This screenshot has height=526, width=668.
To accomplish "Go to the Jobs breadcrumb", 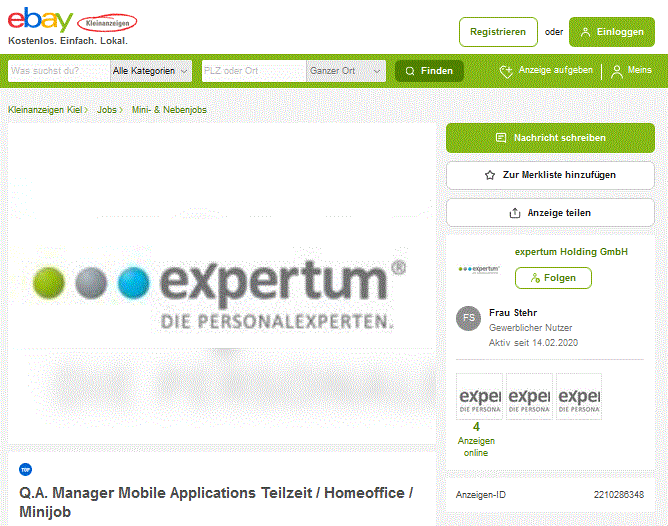I will 107,110.
